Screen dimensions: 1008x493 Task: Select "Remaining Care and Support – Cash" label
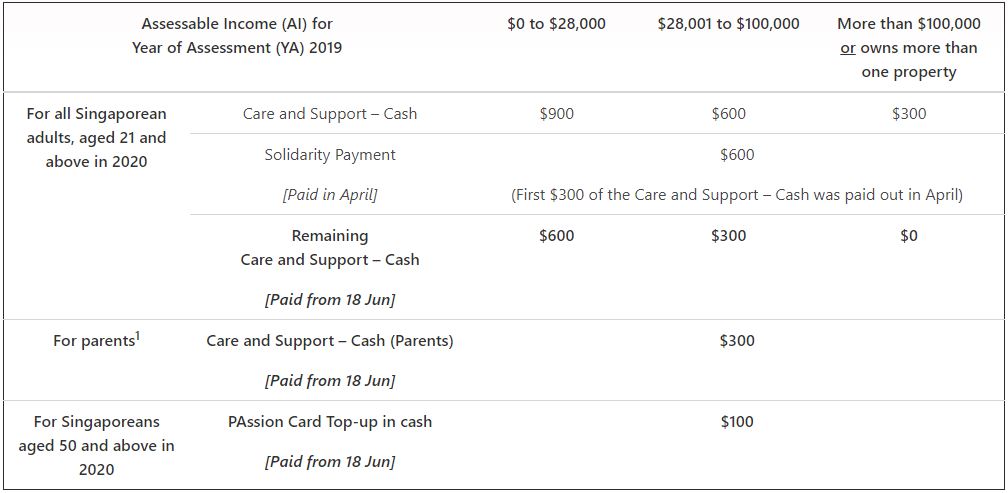[330, 248]
